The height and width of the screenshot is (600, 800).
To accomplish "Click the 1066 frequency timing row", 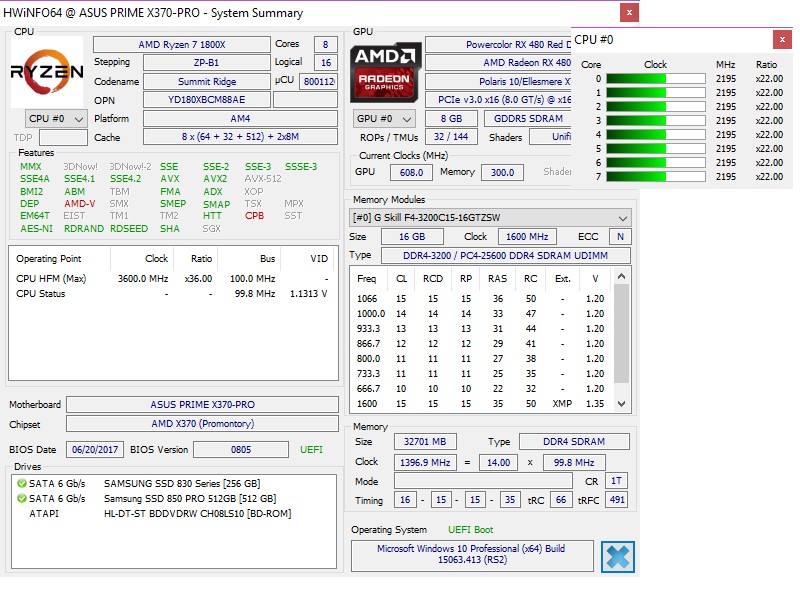I will 481,298.
